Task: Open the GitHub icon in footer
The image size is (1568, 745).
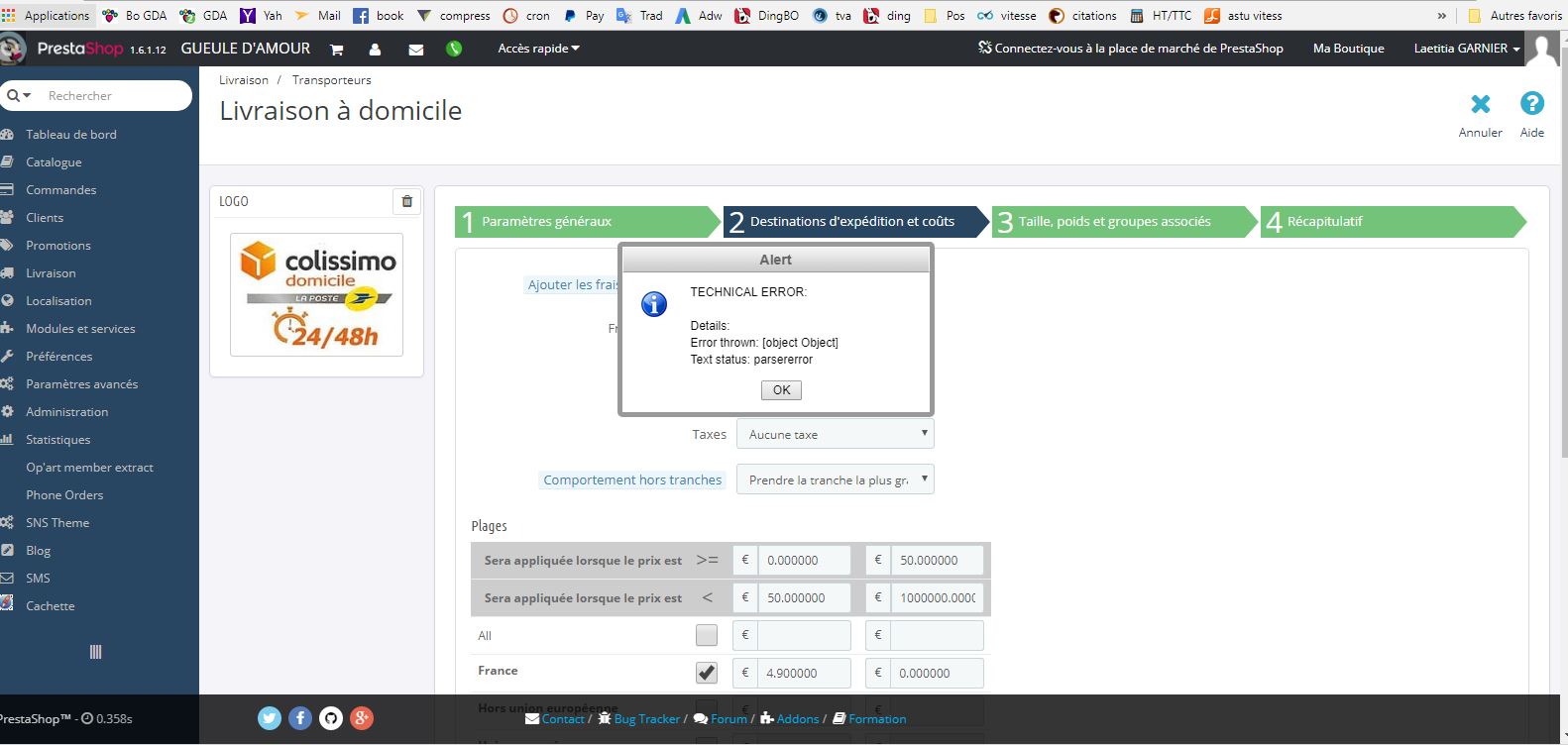Action: click(331, 718)
